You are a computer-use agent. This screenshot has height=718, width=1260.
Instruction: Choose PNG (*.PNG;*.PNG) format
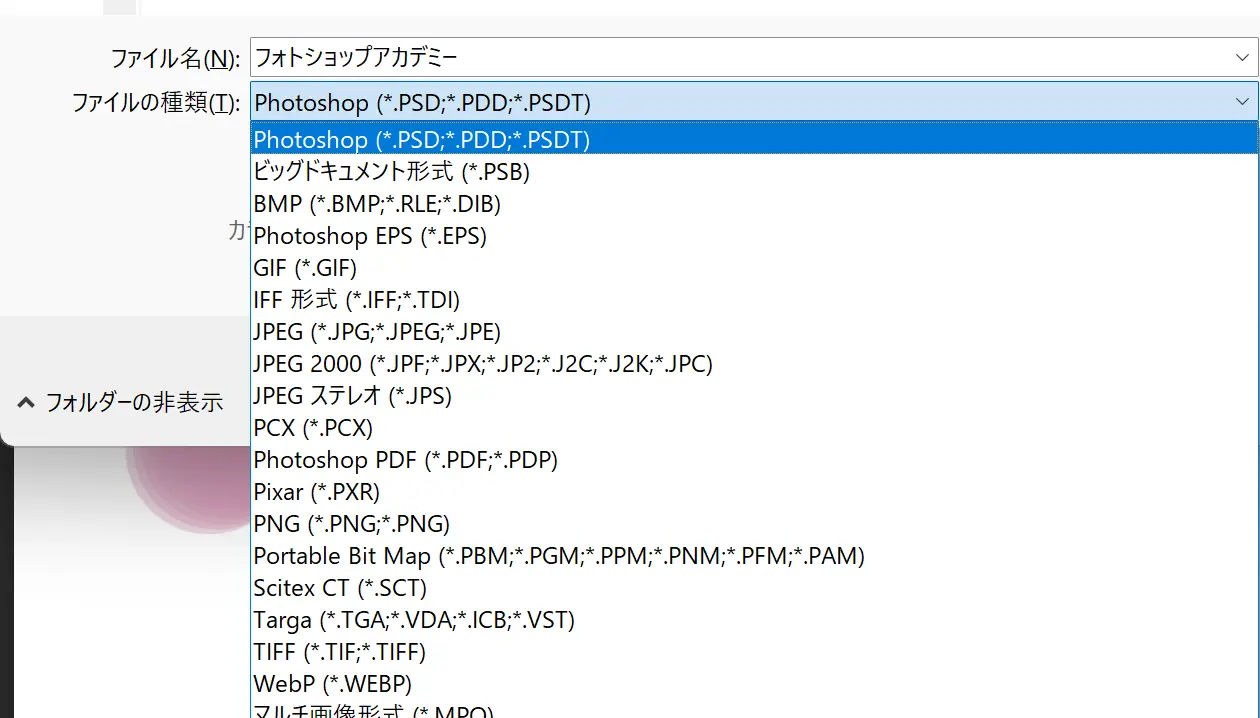754,523
